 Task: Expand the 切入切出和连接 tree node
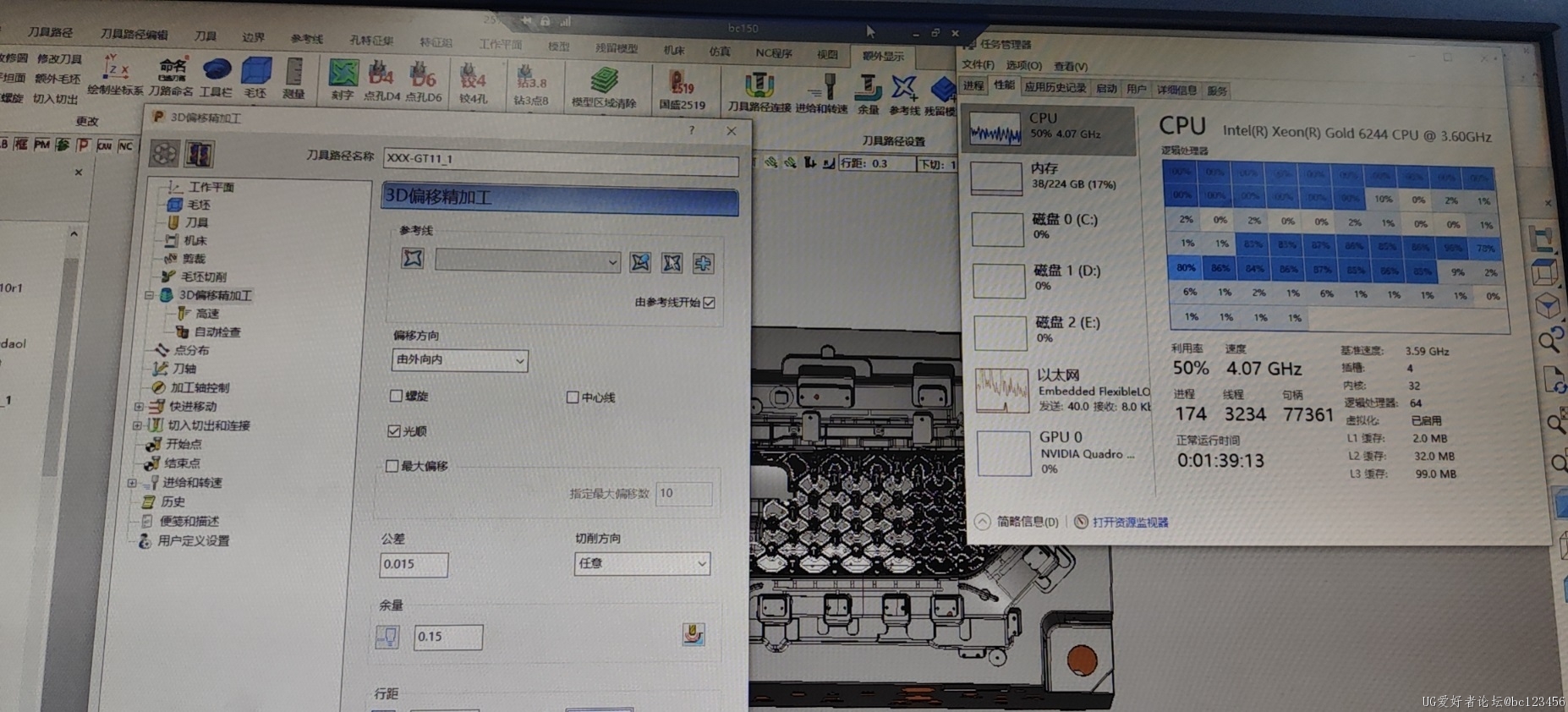137,425
